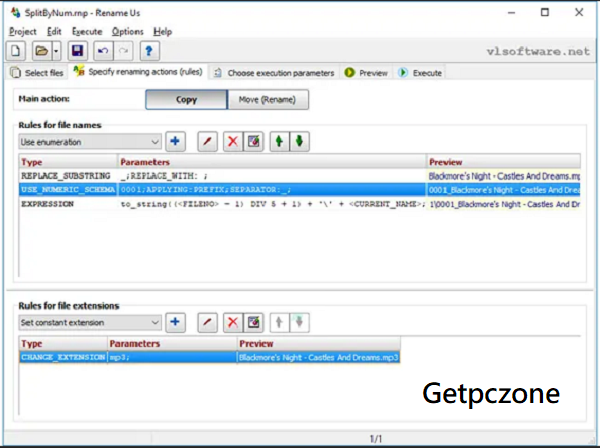Set main action to Move (Rename)

(268, 99)
